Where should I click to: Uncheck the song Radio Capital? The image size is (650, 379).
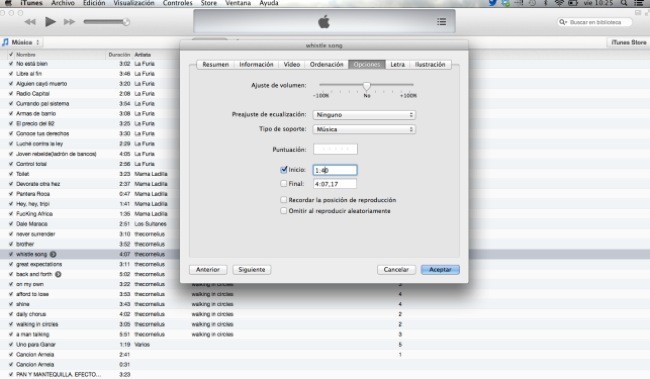point(10,94)
